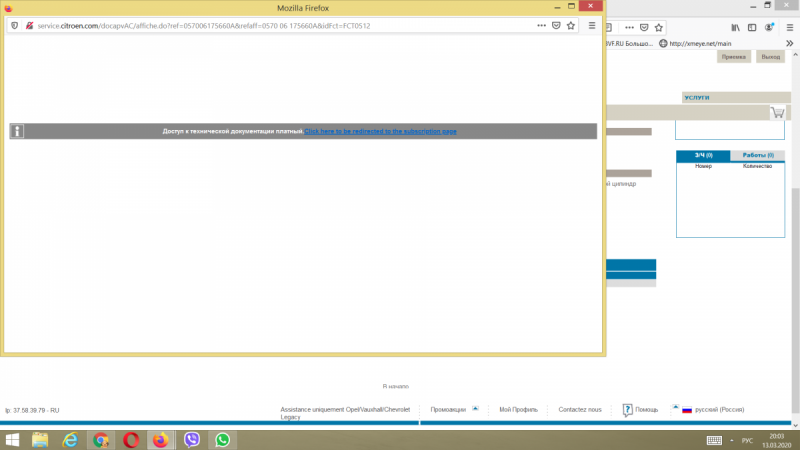Click the tracking protection shield icon
The width and height of the screenshot is (800, 450).
coord(14,25)
